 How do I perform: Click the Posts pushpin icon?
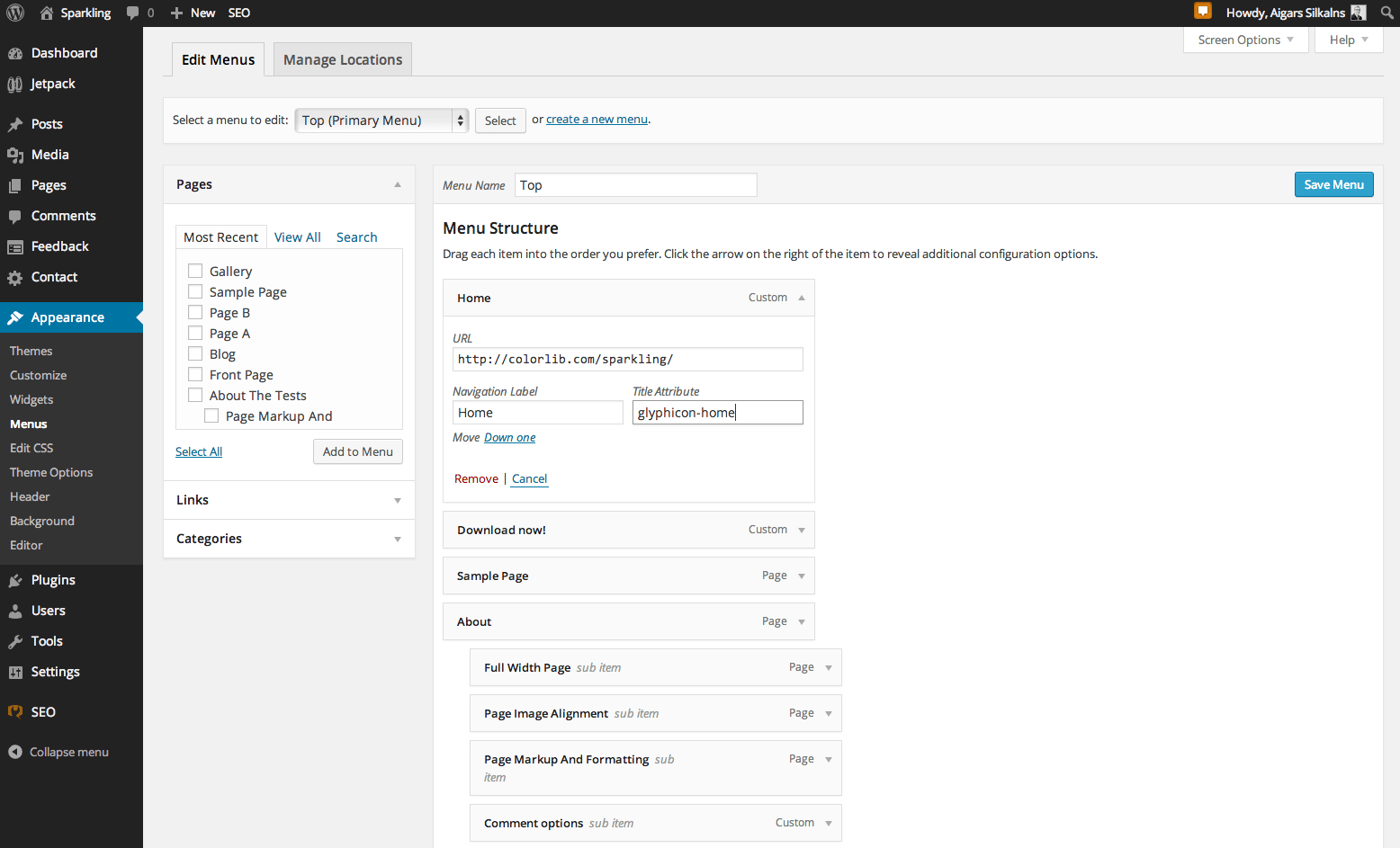15,124
